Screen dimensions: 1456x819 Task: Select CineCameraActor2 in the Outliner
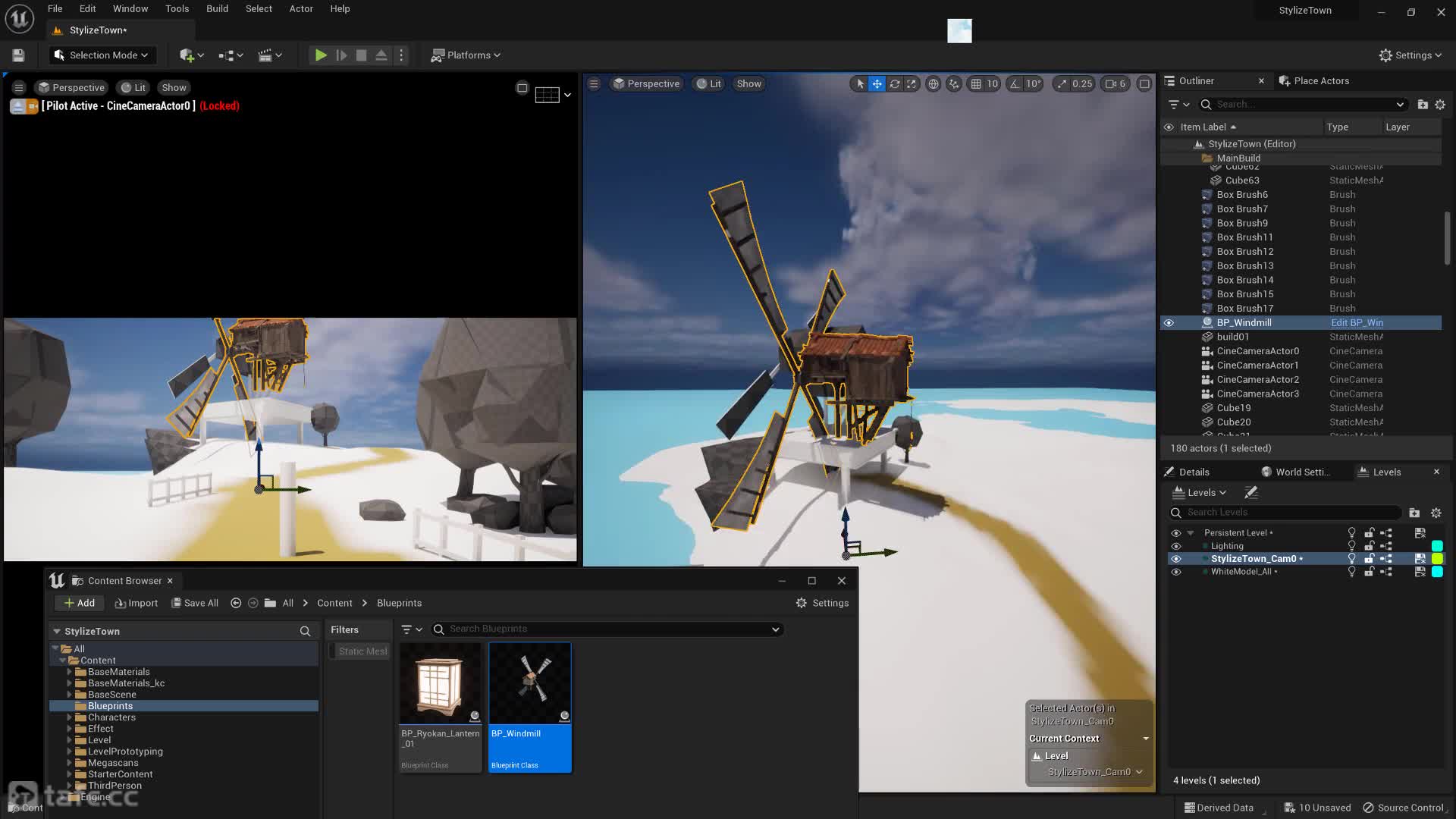coord(1257,380)
